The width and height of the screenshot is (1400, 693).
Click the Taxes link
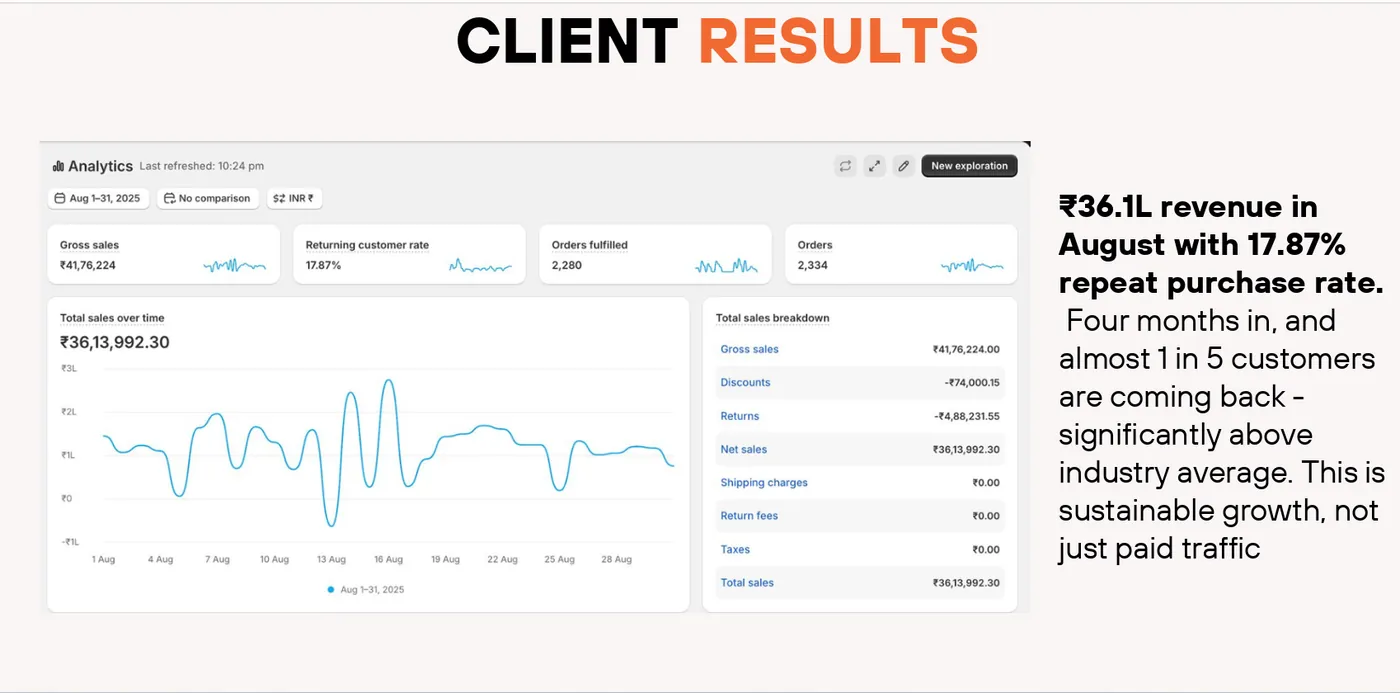[x=735, y=549]
